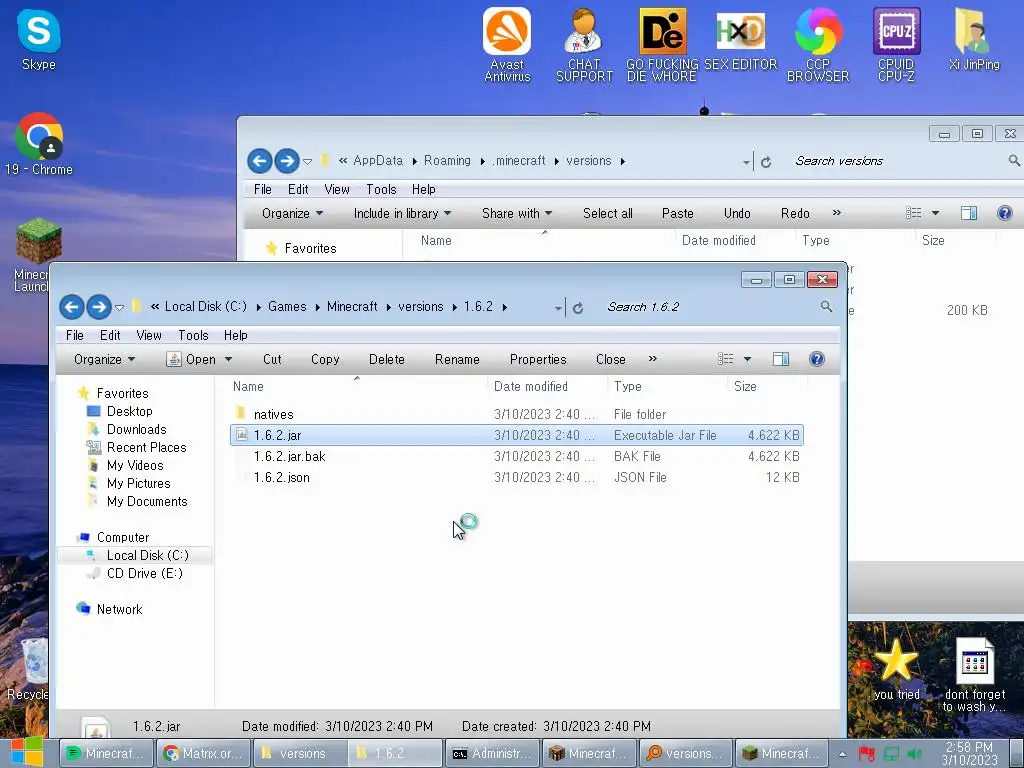Go forward in the versions explorer window
This screenshot has height=768, width=1024.
286,161
